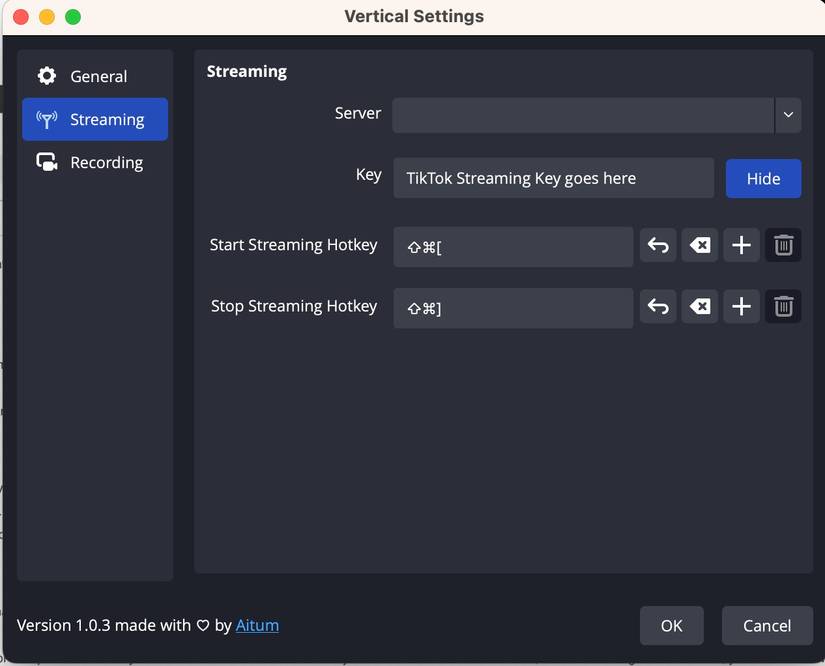Click the General gear icon

(x=46, y=75)
